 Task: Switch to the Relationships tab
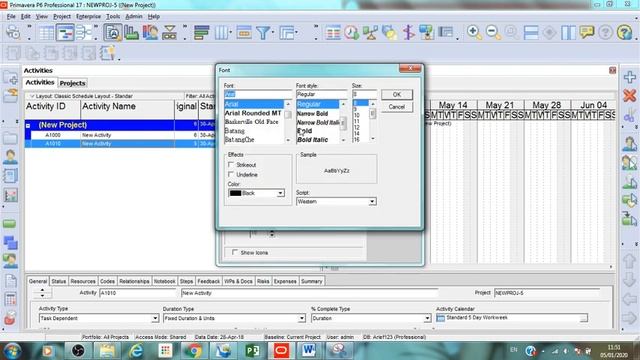[x=134, y=281]
